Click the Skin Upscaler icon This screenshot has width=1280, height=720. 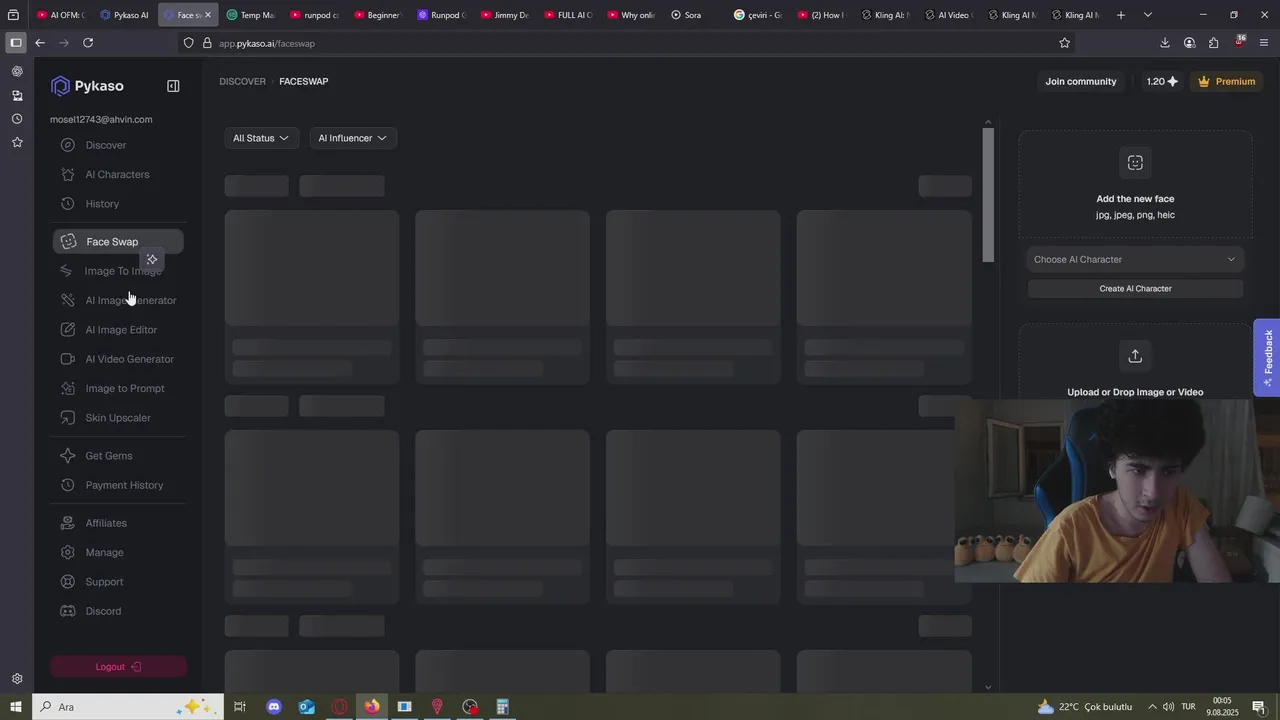pyautogui.click(x=68, y=418)
